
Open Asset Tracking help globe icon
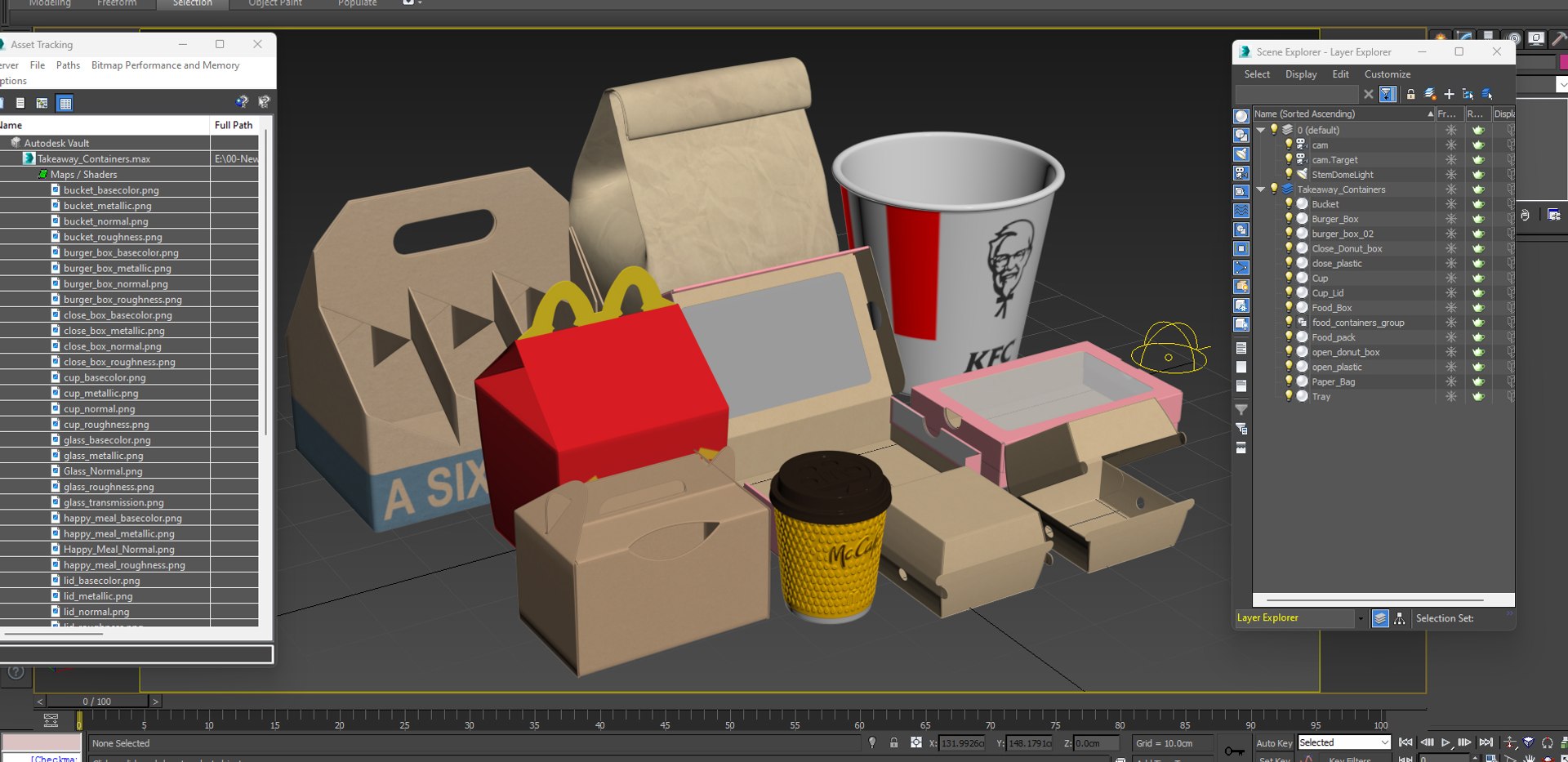[242, 102]
